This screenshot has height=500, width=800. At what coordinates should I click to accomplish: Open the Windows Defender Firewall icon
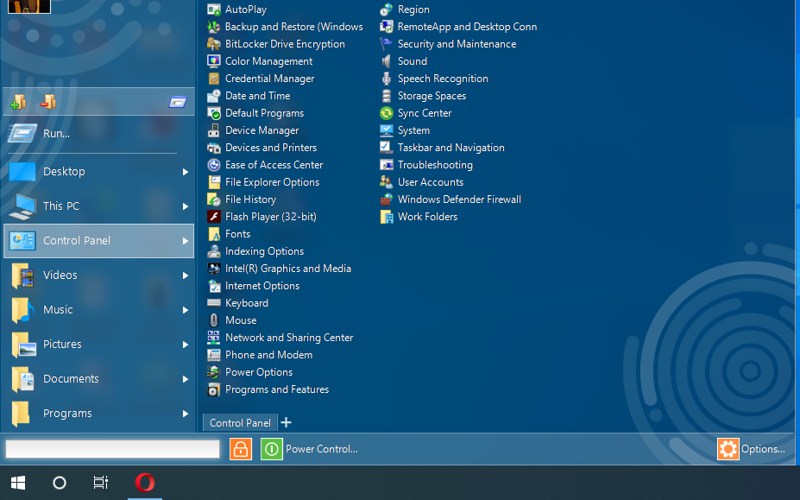point(386,199)
